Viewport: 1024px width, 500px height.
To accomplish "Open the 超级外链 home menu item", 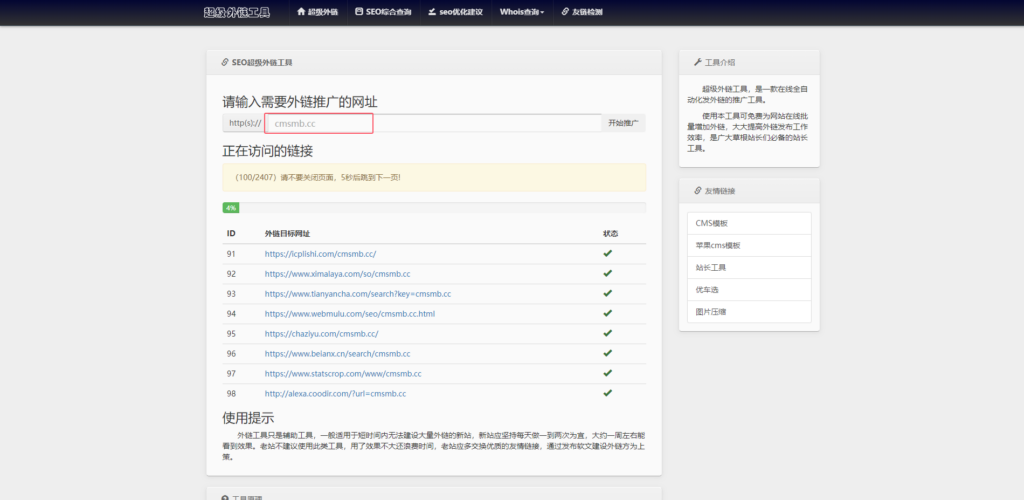I will coord(317,12).
